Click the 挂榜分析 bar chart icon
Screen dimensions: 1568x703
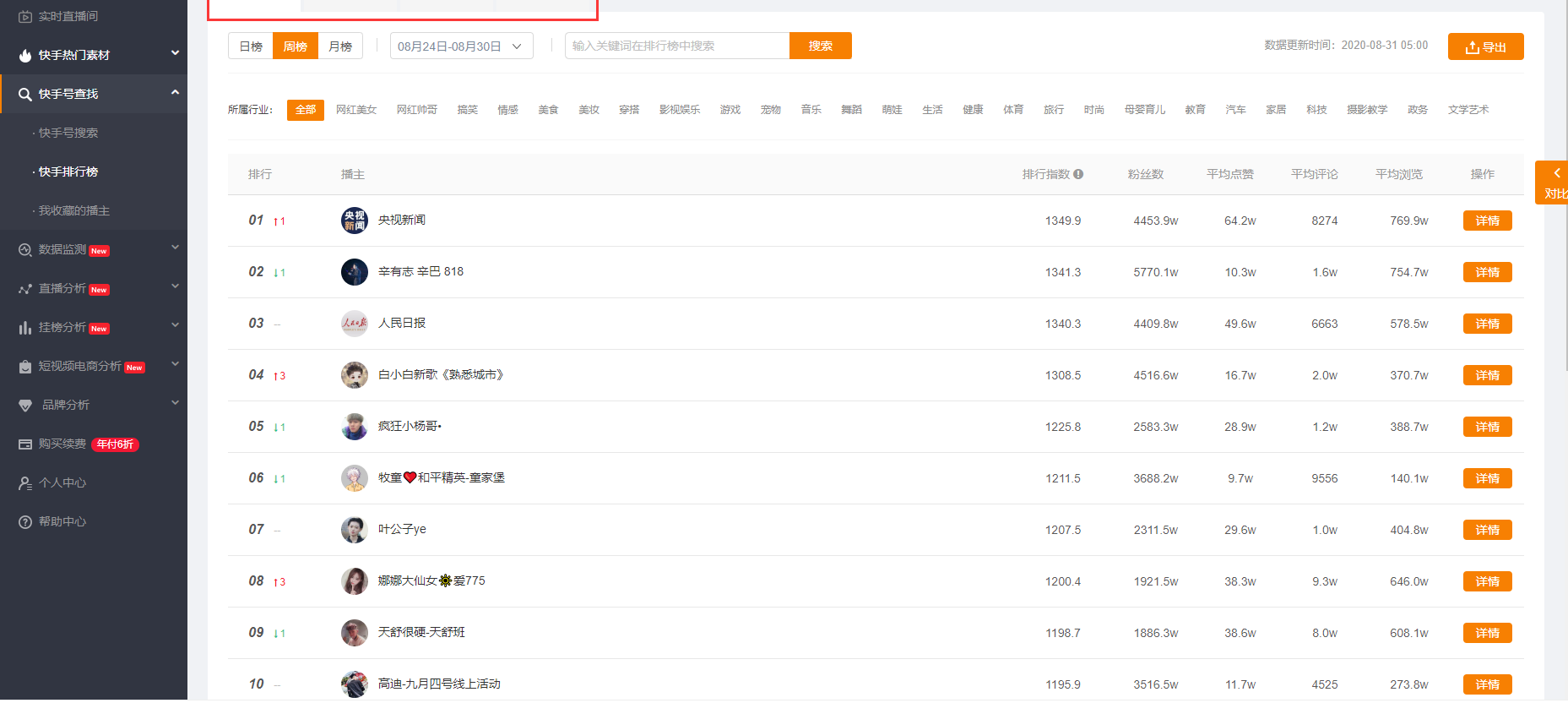pyautogui.click(x=25, y=327)
